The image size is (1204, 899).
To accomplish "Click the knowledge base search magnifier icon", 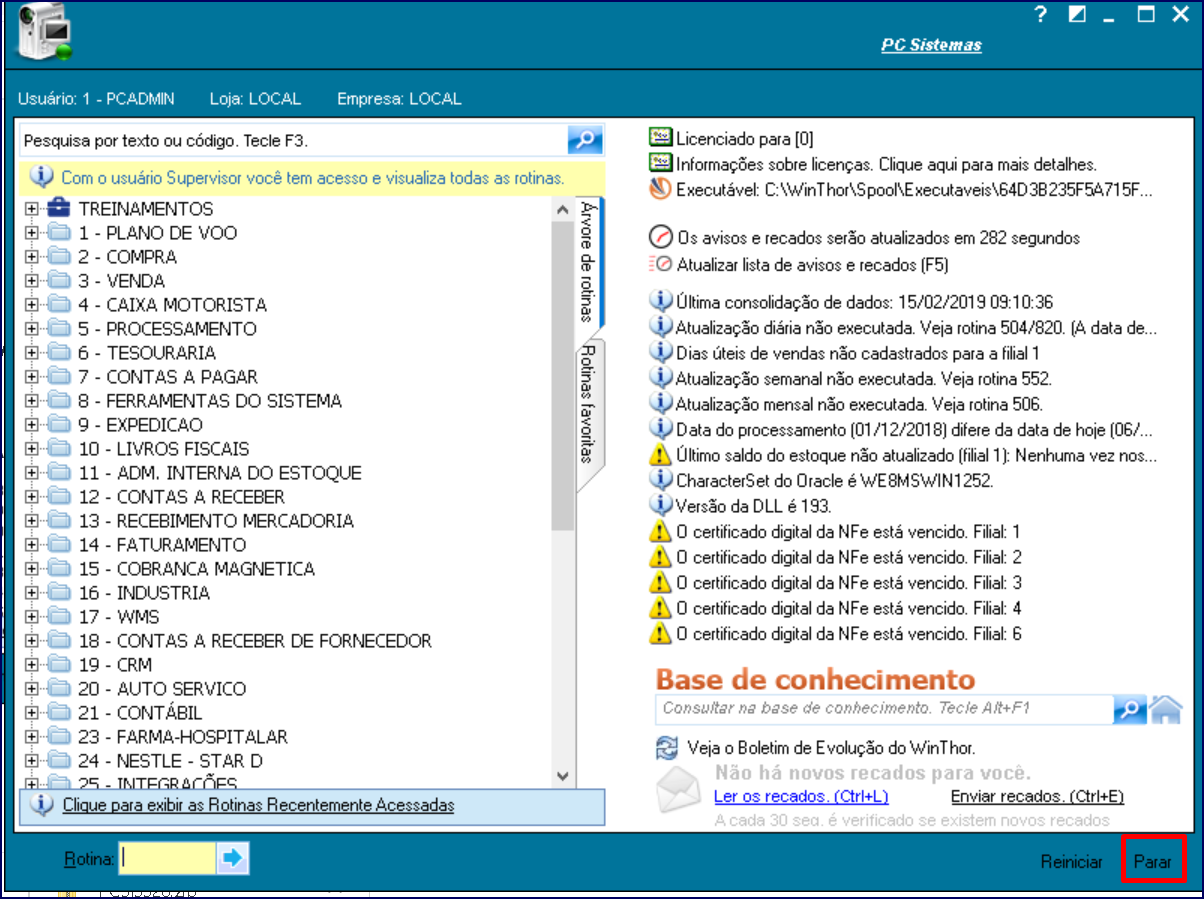I will pos(1129,709).
